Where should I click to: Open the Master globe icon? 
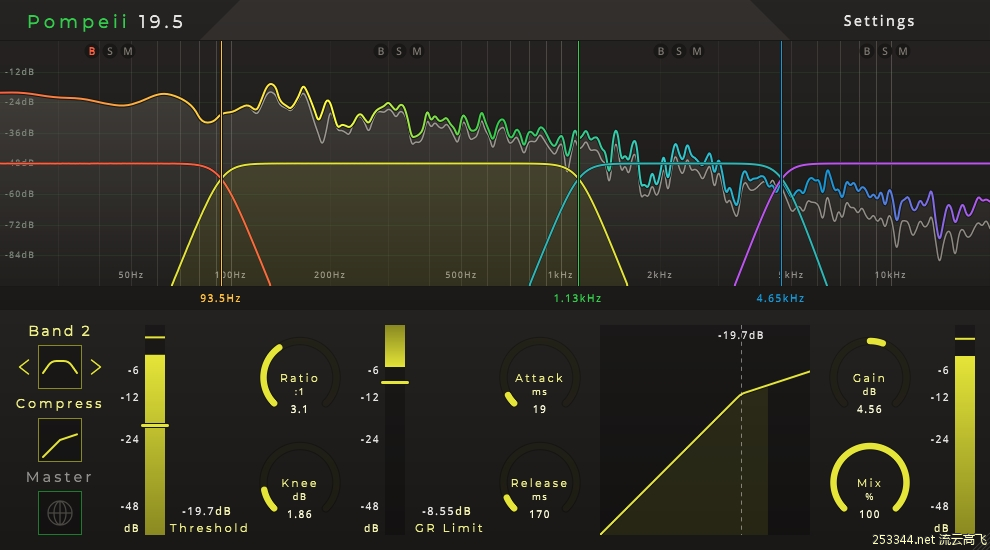60,513
